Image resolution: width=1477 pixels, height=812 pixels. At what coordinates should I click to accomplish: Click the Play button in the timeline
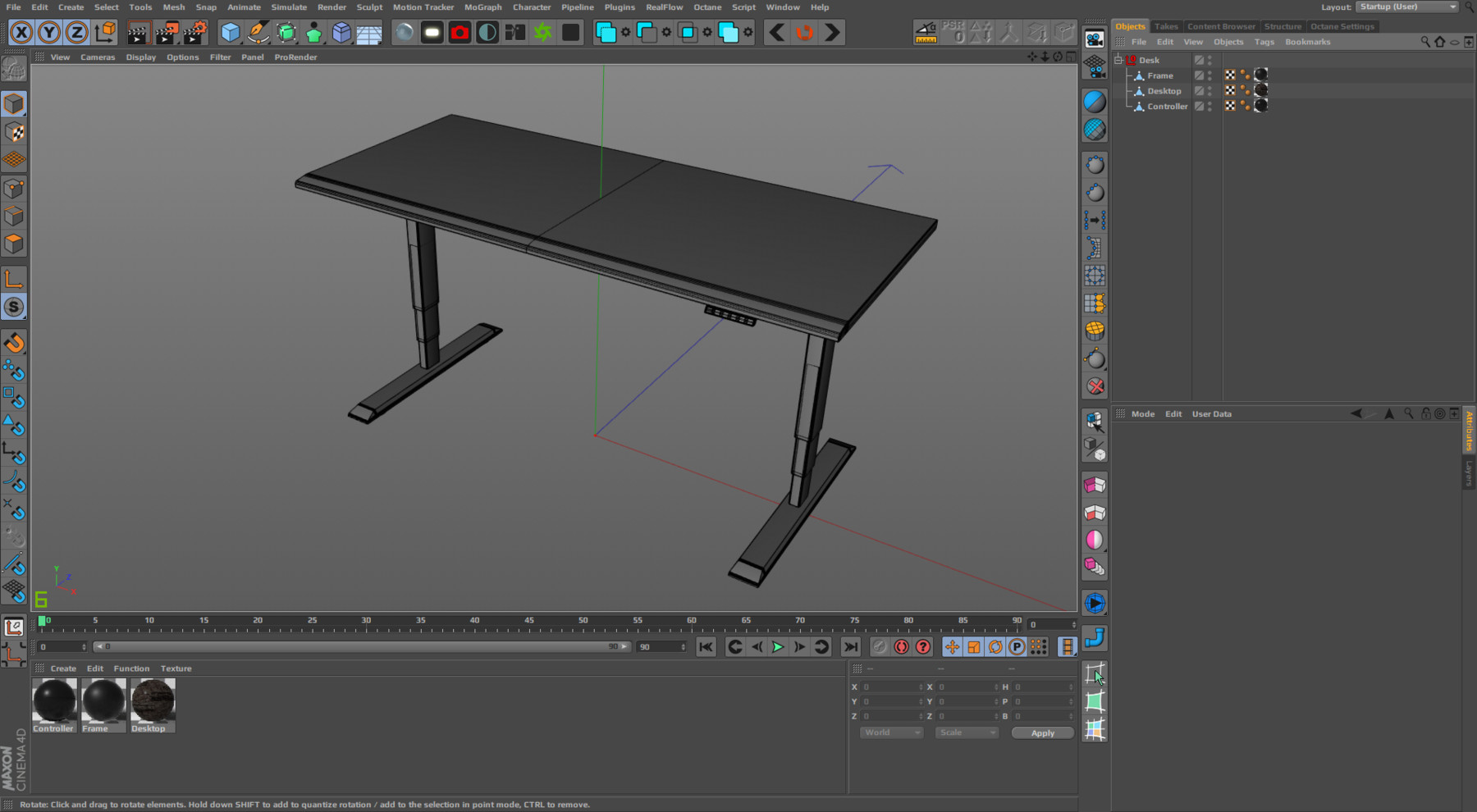776,646
